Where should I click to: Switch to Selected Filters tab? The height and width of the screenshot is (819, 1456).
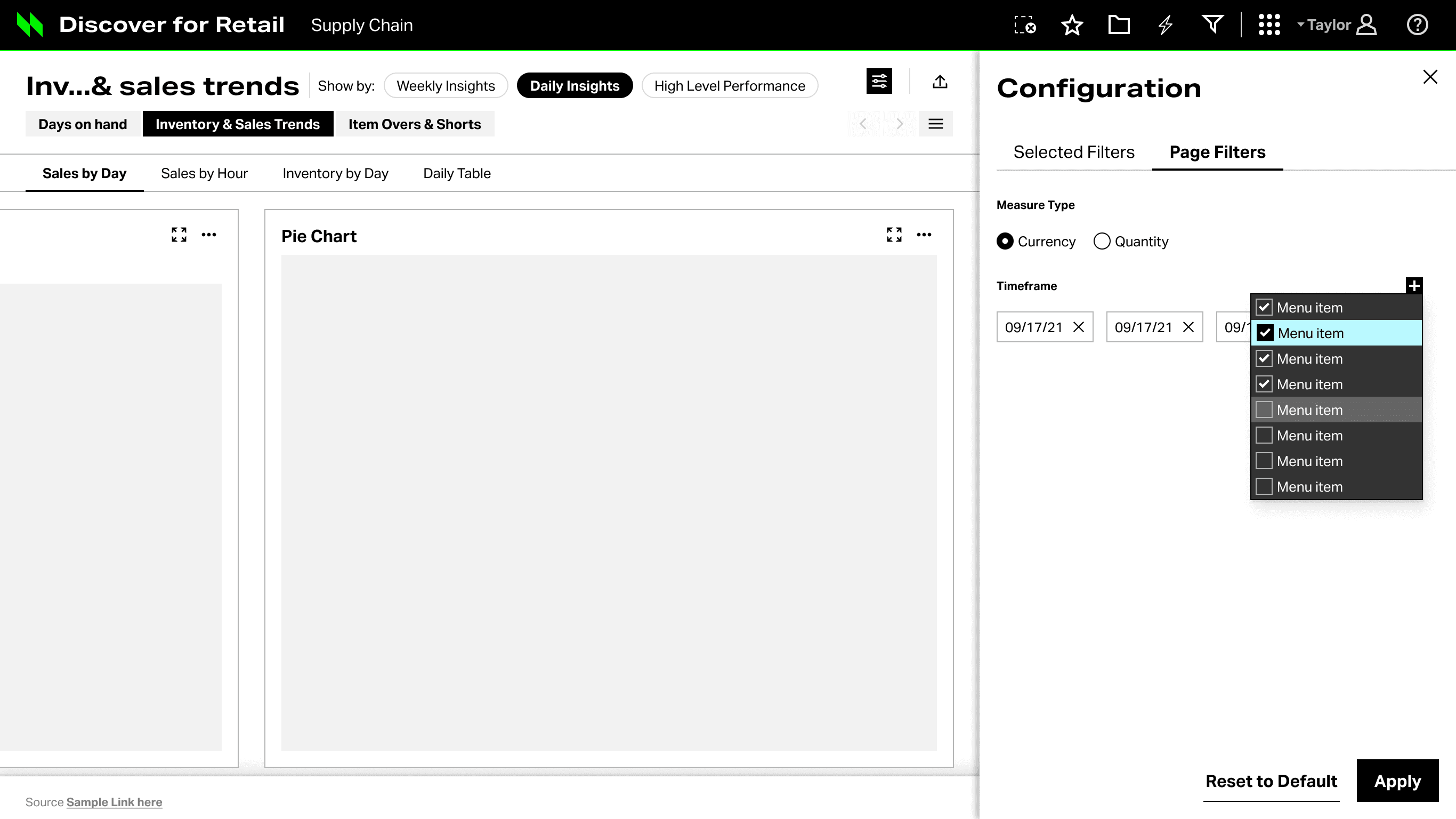tap(1074, 152)
